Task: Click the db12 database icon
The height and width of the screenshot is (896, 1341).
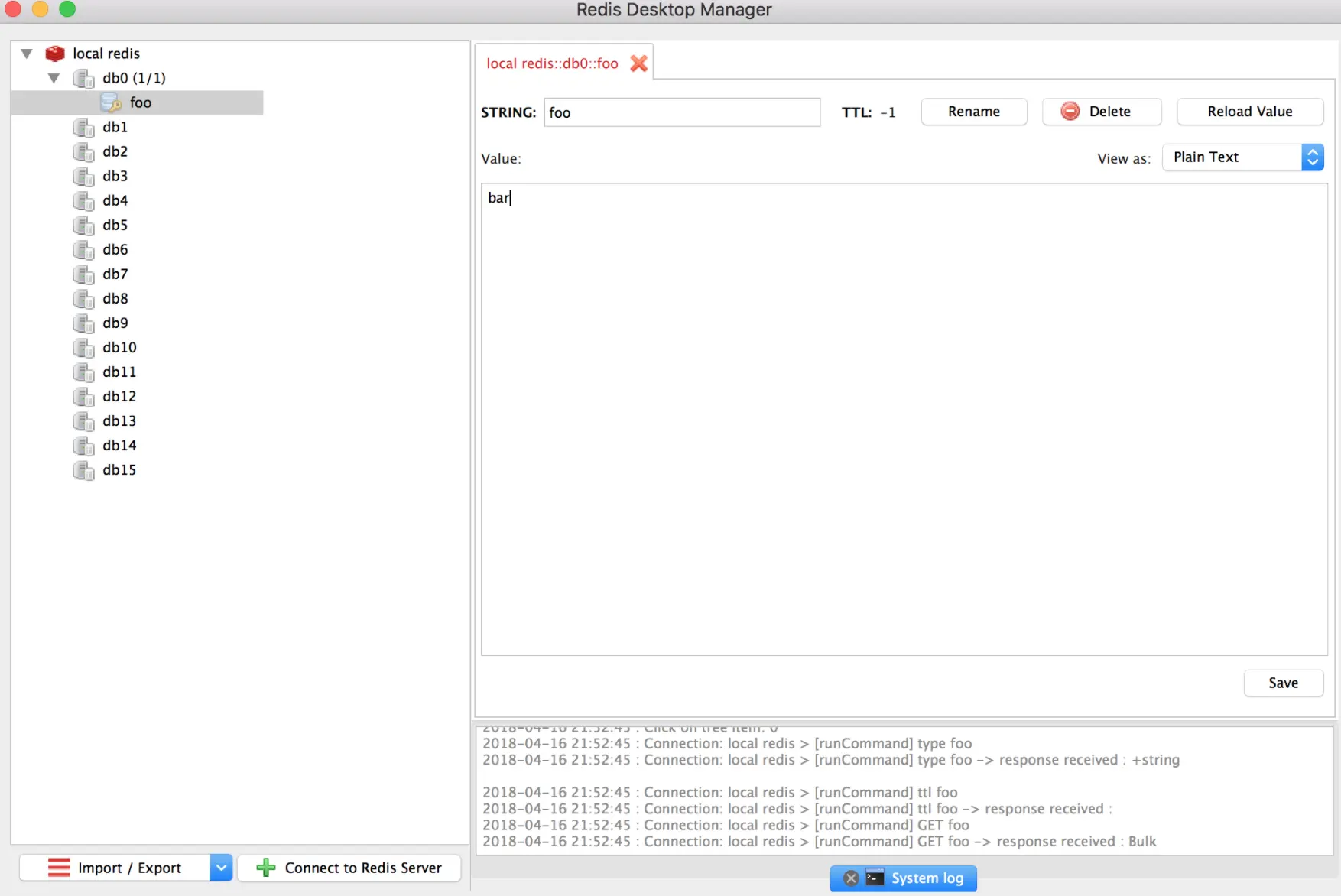Action: [83, 396]
